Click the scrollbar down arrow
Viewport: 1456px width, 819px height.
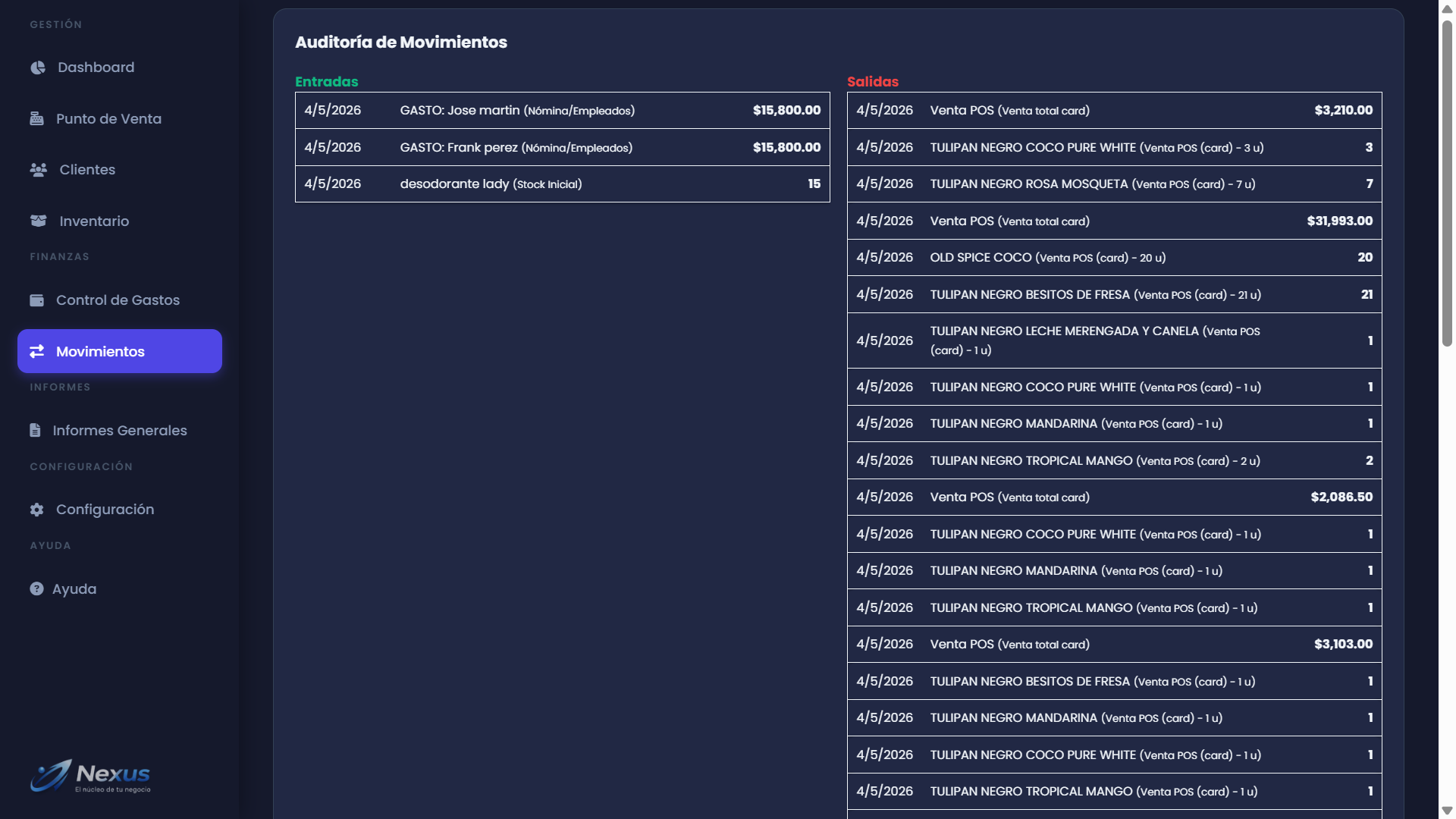[1447, 811]
